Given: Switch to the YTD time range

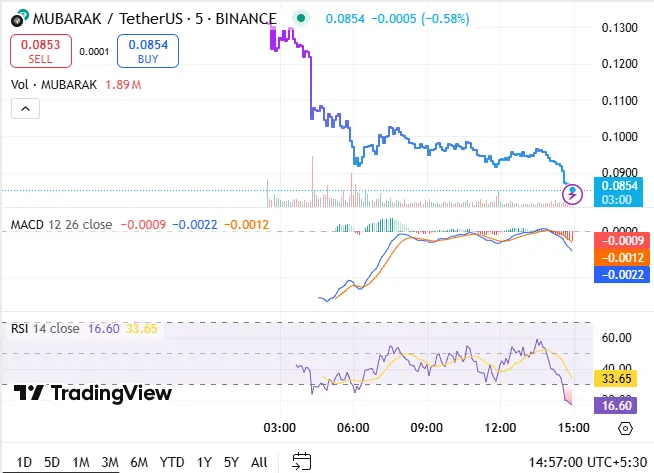Looking at the screenshot, I should [x=172, y=461].
